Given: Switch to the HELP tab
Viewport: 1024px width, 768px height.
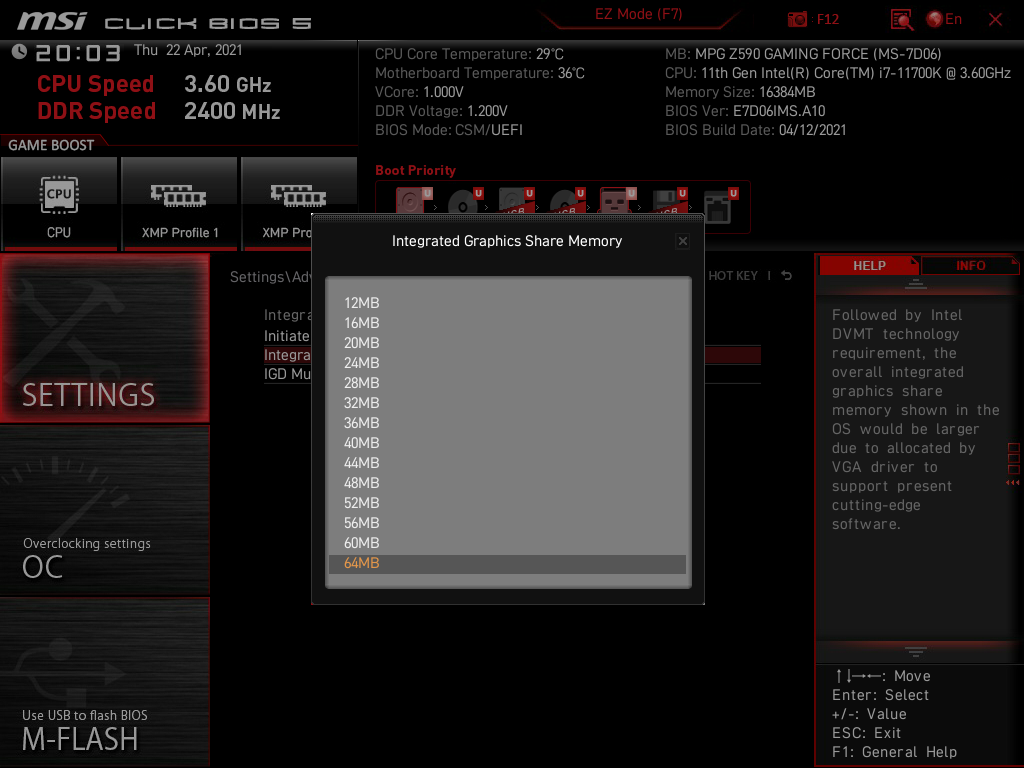Looking at the screenshot, I should (x=869, y=265).
